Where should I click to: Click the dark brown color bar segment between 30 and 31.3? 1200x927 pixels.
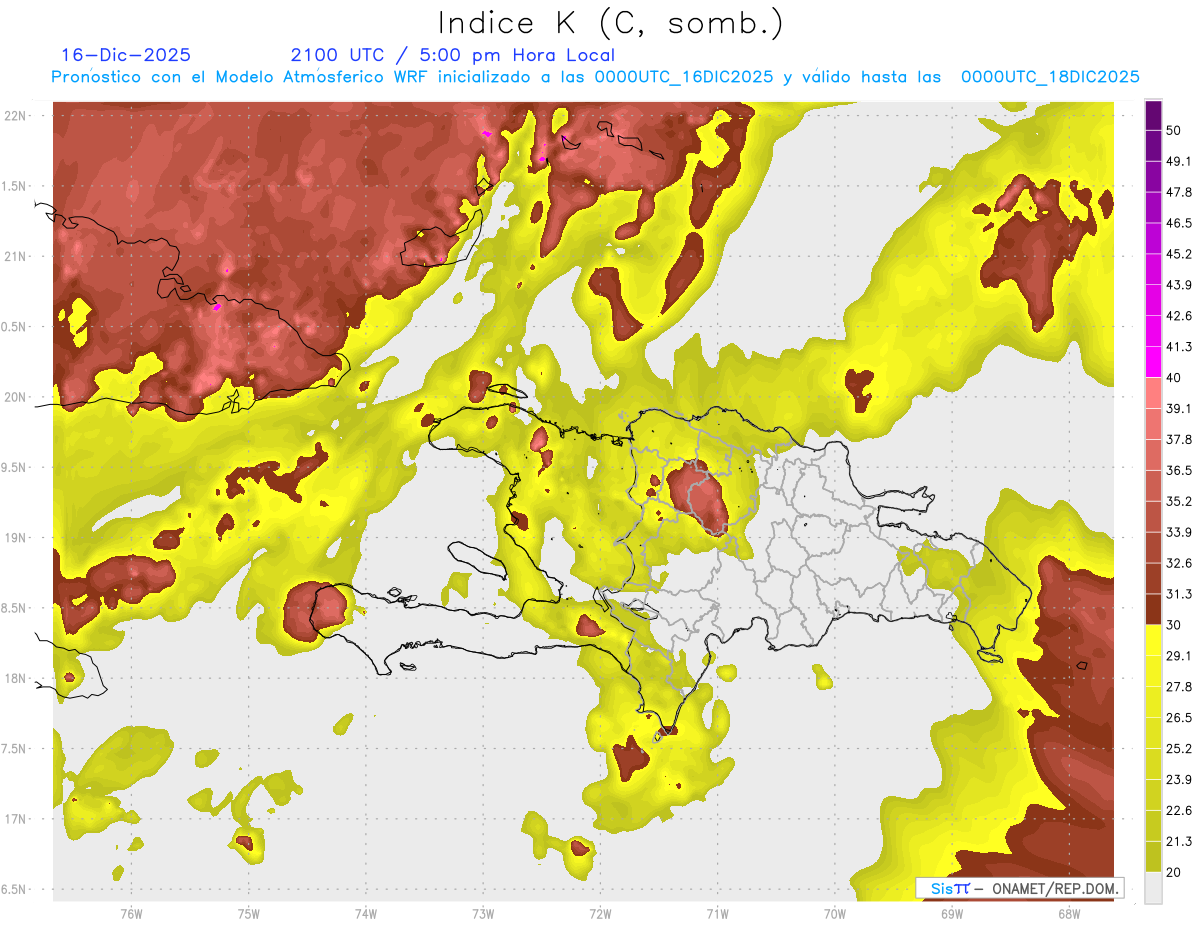point(1153,610)
